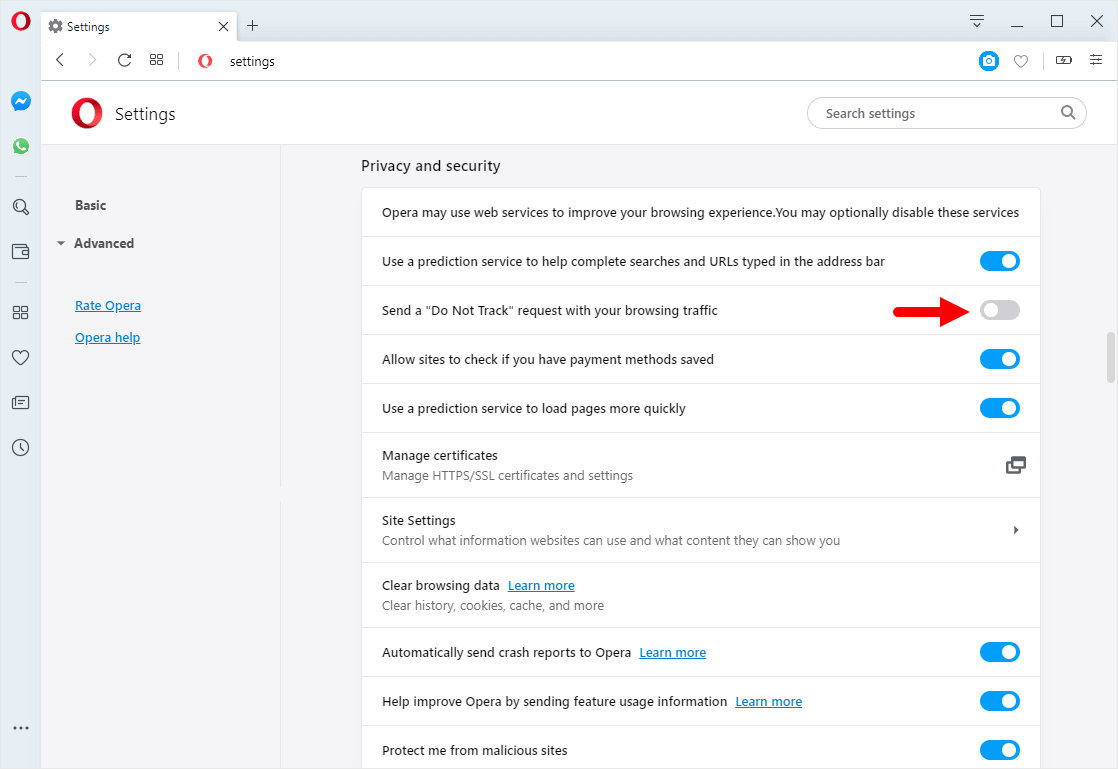This screenshot has width=1118, height=769.
Task: Open the tab menu icon
Action: [x=977, y=21]
